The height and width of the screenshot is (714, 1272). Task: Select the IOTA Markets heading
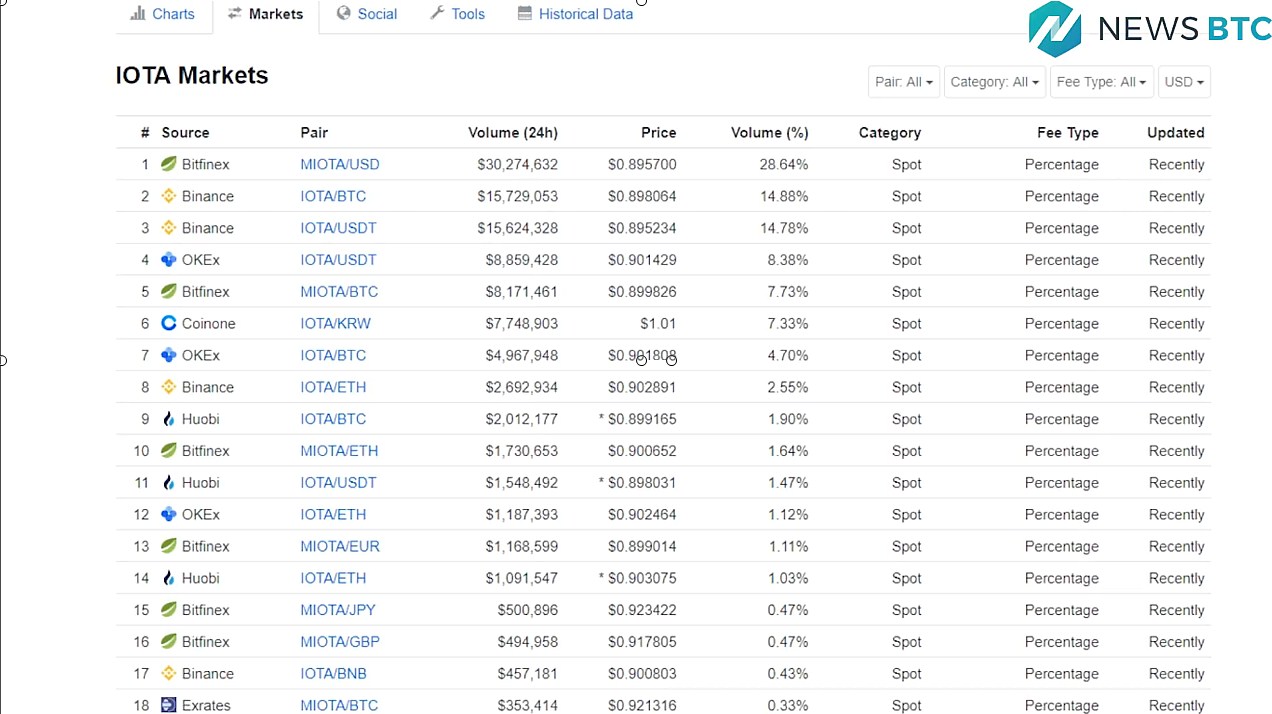[x=192, y=76]
